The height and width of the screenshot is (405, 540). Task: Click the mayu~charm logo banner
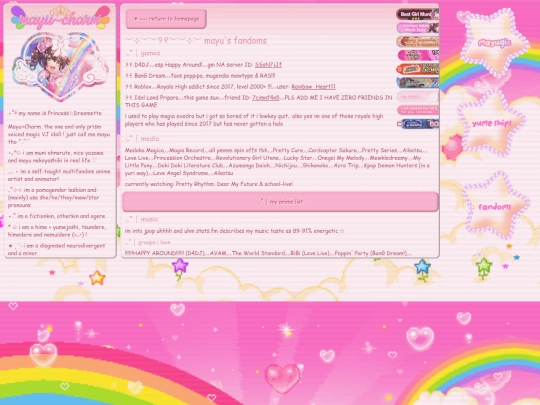[x=60, y=18]
